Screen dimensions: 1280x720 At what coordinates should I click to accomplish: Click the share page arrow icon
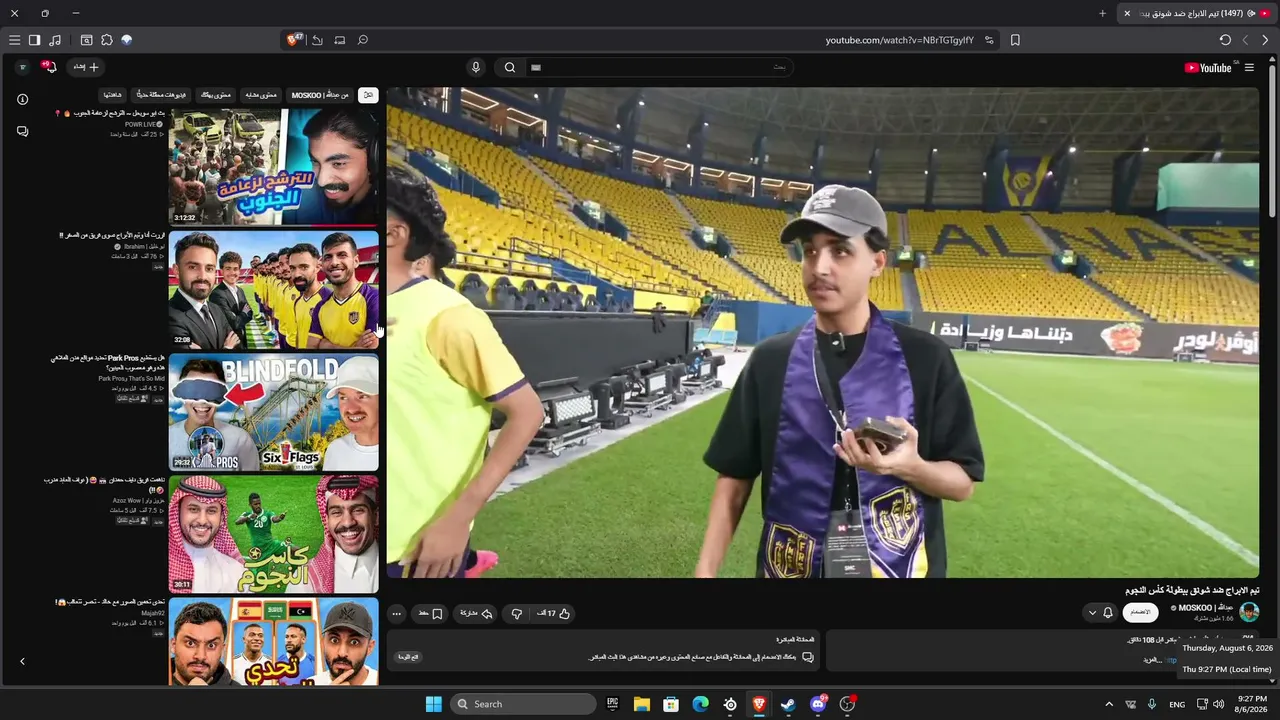click(x=317, y=40)
